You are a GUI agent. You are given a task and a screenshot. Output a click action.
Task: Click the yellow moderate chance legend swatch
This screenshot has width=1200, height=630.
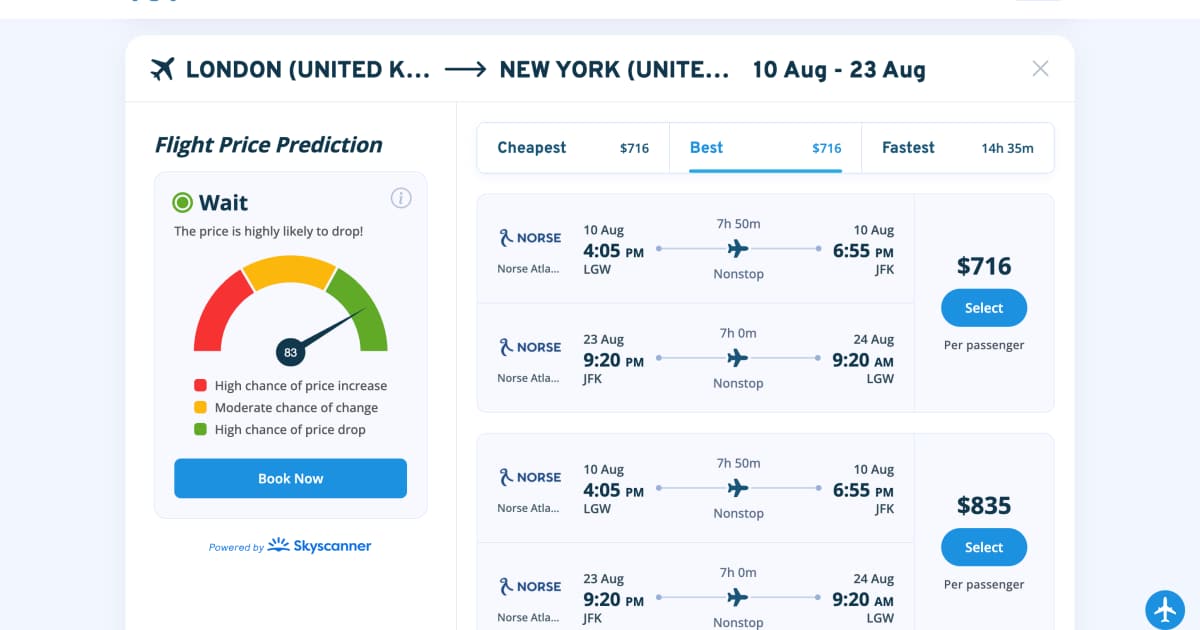click(x=200, y=407)
